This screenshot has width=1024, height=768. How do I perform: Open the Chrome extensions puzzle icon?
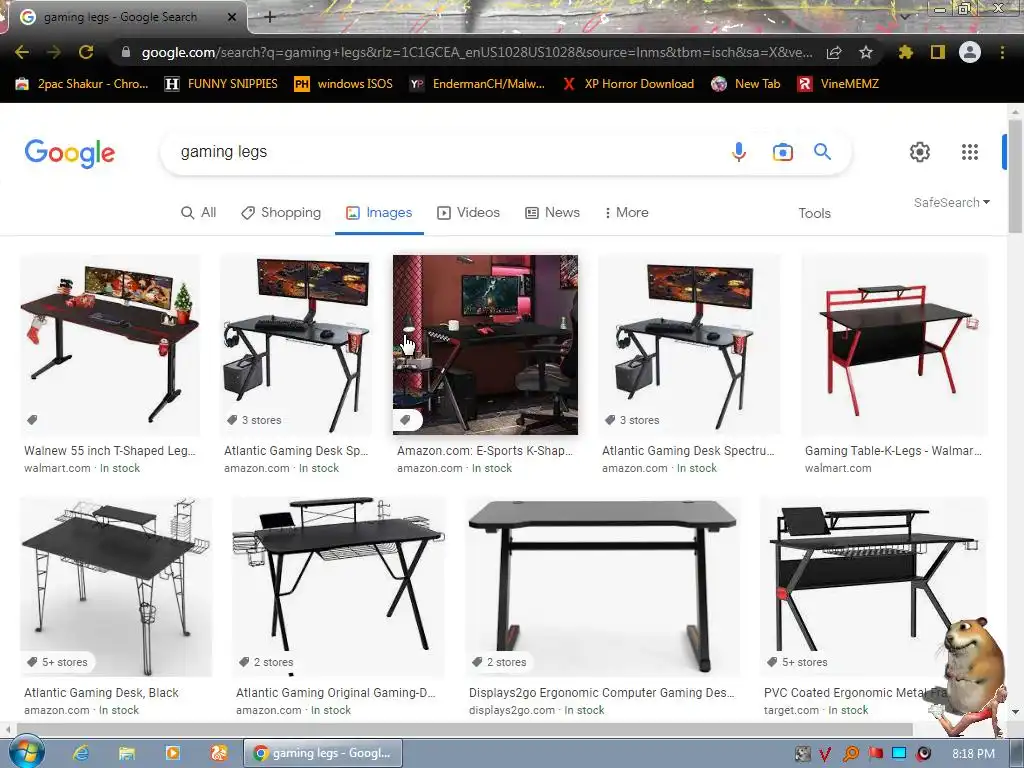click(906, 52)
